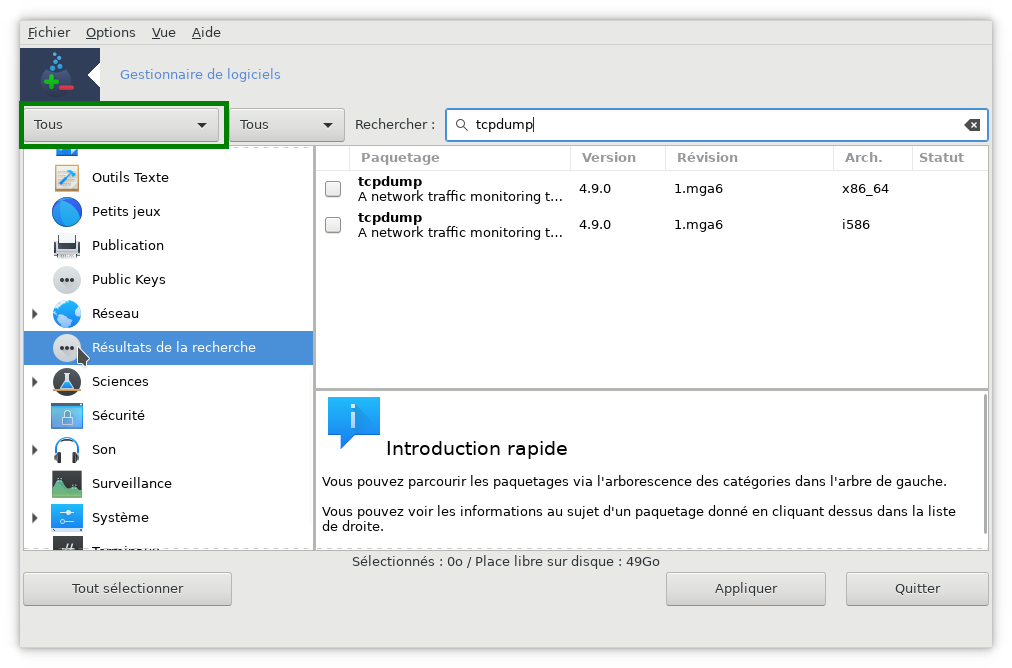
Task: Select the Sécurité padlock icon
Action: pos(67,416)
